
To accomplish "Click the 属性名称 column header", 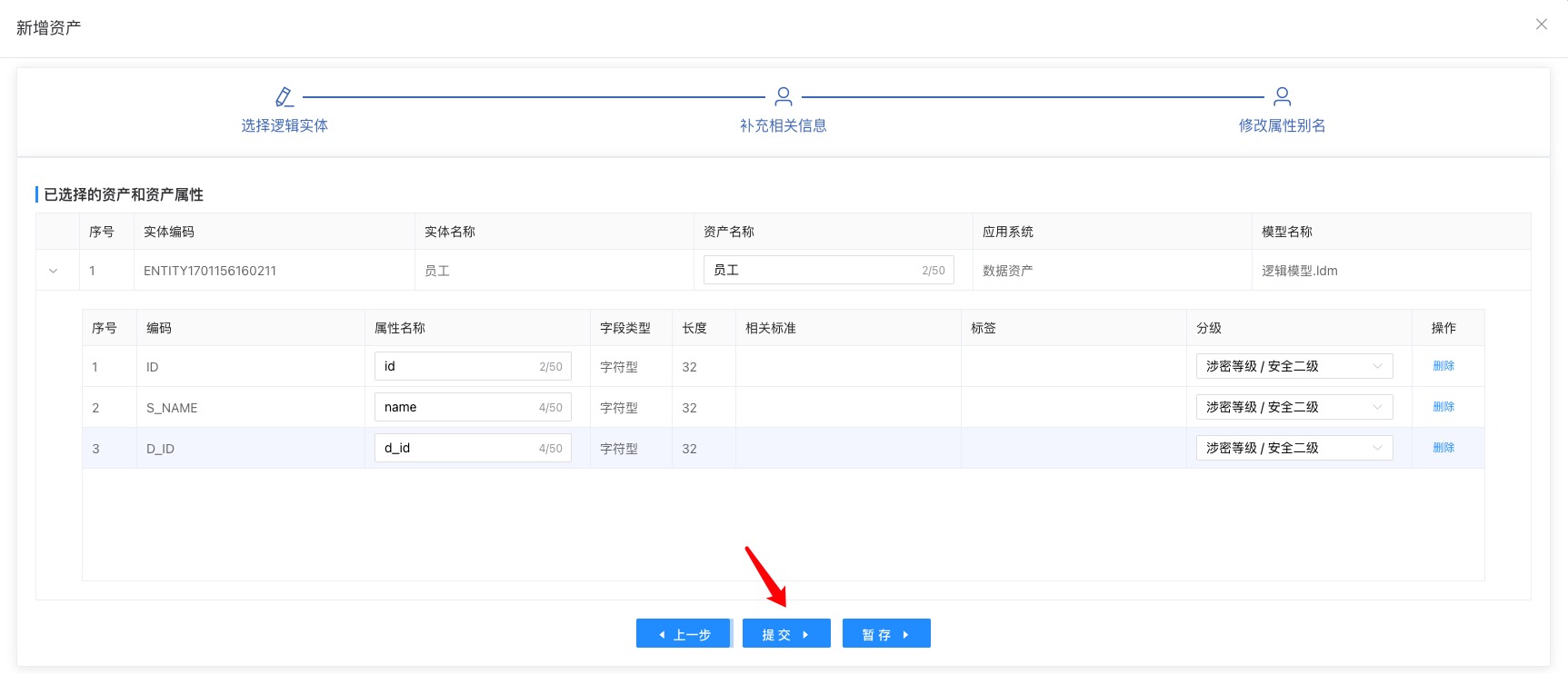I will pyautogui.click(x=400, y=328).
